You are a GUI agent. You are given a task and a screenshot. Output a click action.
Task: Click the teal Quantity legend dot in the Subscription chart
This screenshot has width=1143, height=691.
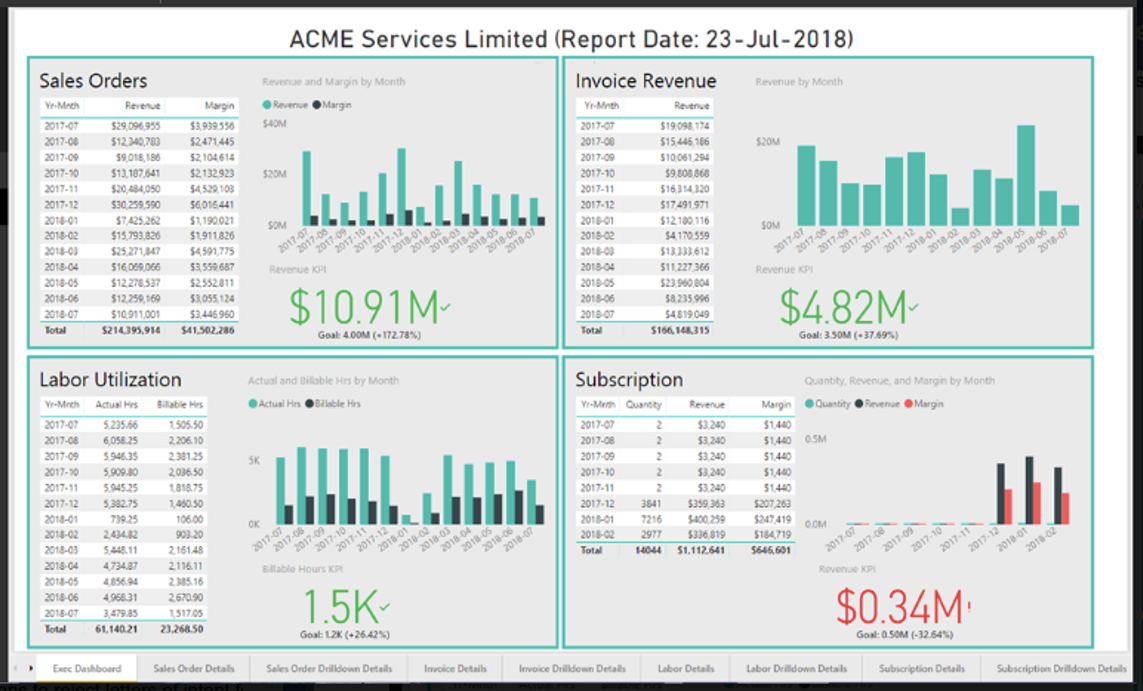pos(809,404)
